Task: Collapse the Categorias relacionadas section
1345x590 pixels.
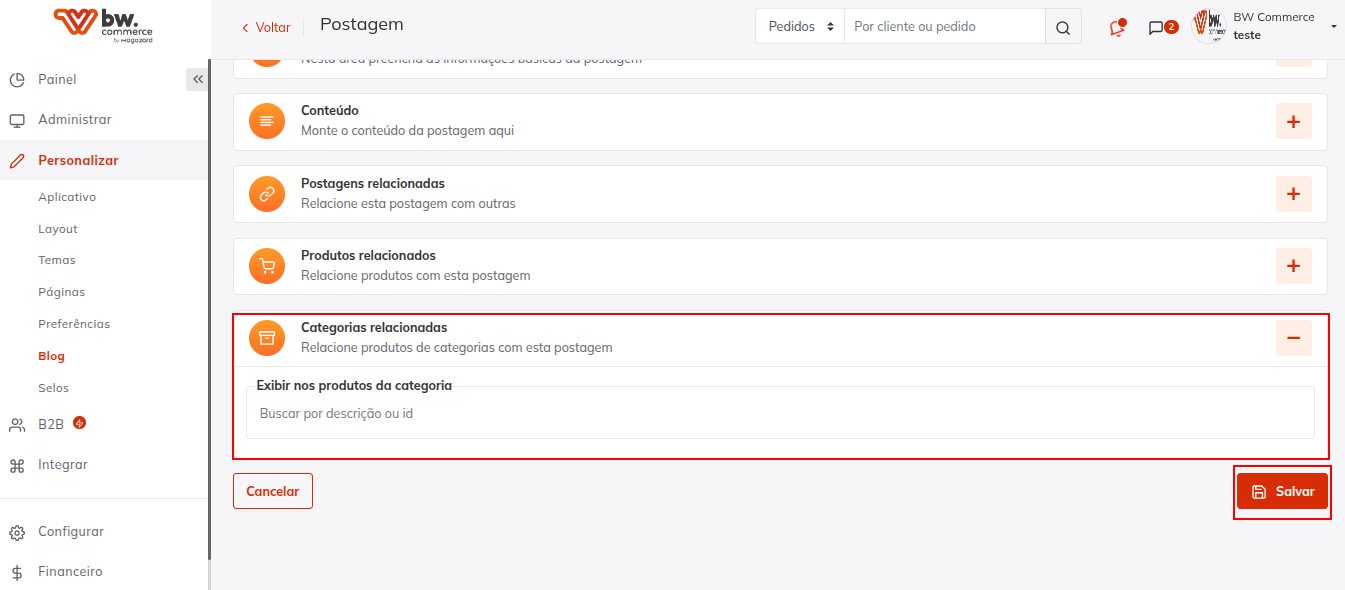Action: pyautogui.click(x=1293, y=338)
